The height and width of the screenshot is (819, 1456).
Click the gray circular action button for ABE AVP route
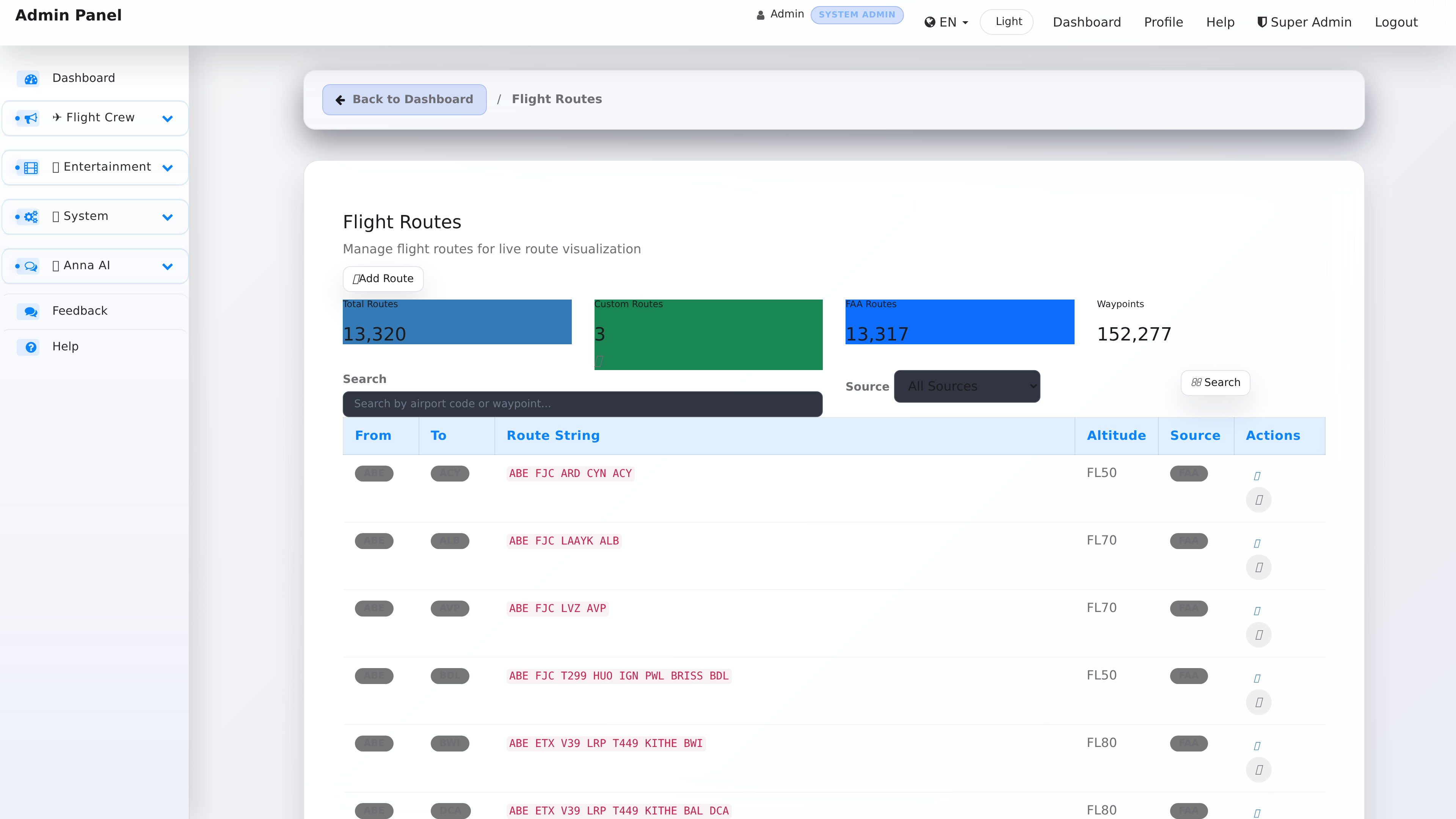pyautogui.click(x=1259, y=635)
